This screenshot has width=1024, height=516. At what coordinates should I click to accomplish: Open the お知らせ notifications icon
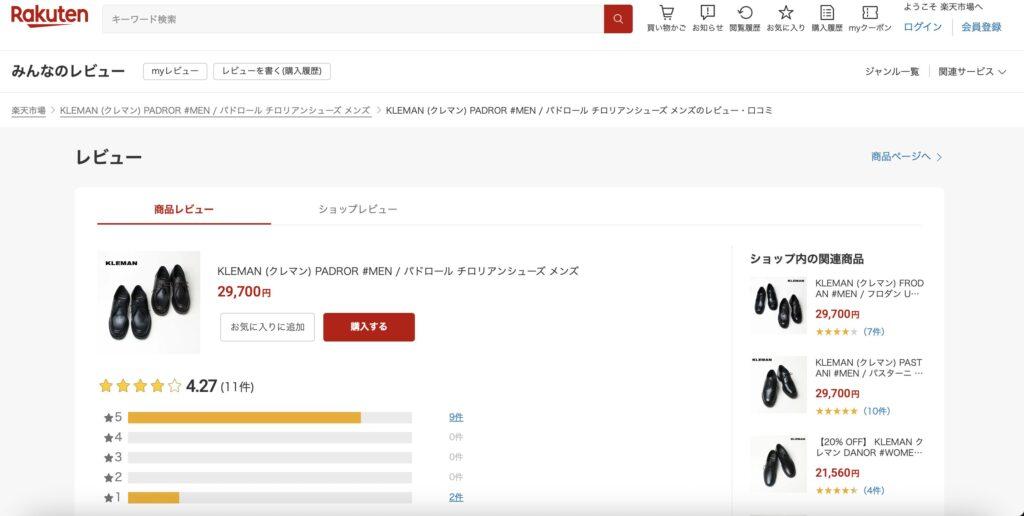707,13
